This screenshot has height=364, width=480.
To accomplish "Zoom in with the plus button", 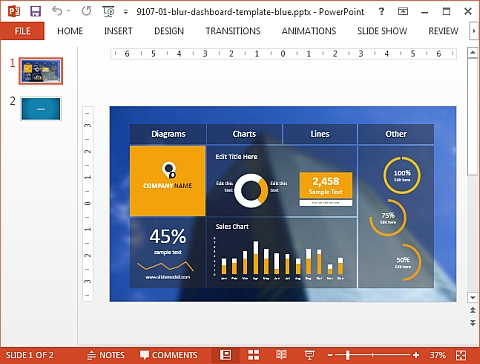I will point(416,355).
